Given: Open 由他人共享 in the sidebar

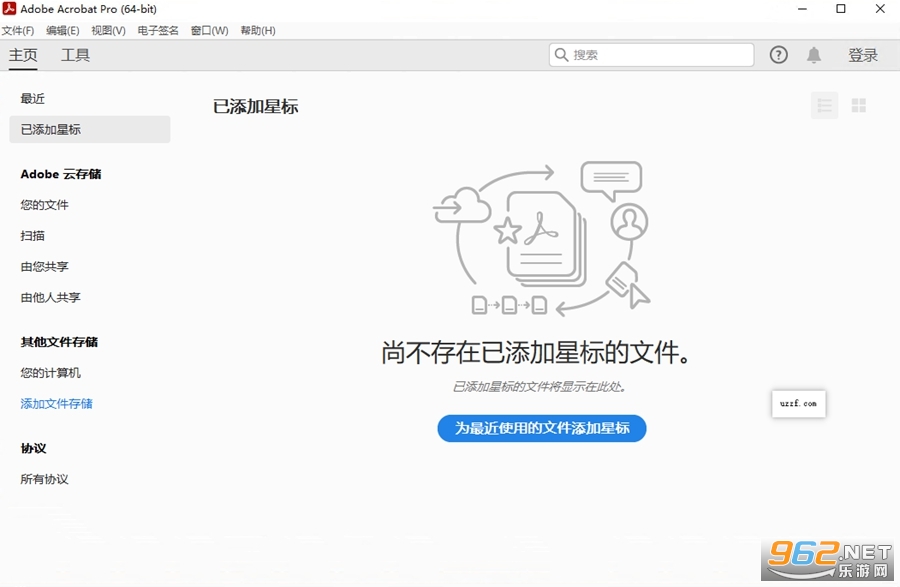Looking at the screenshot, I should tap(51, 298).
